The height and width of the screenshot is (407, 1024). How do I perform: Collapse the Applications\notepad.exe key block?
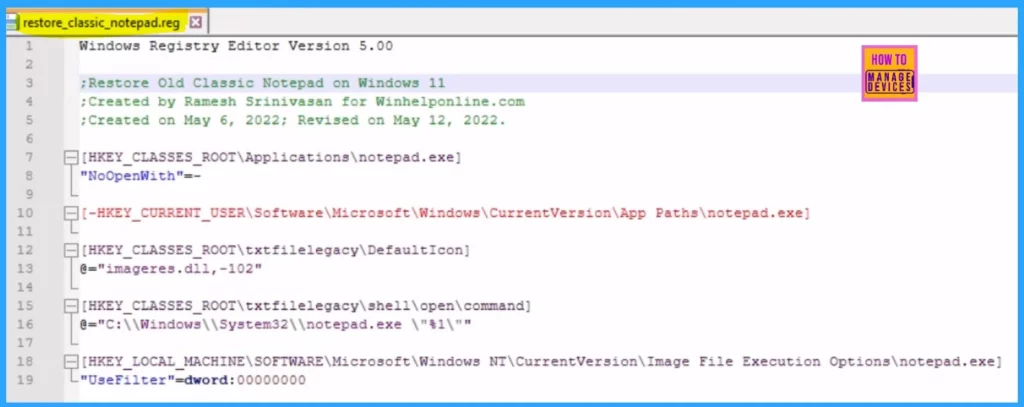71,157
